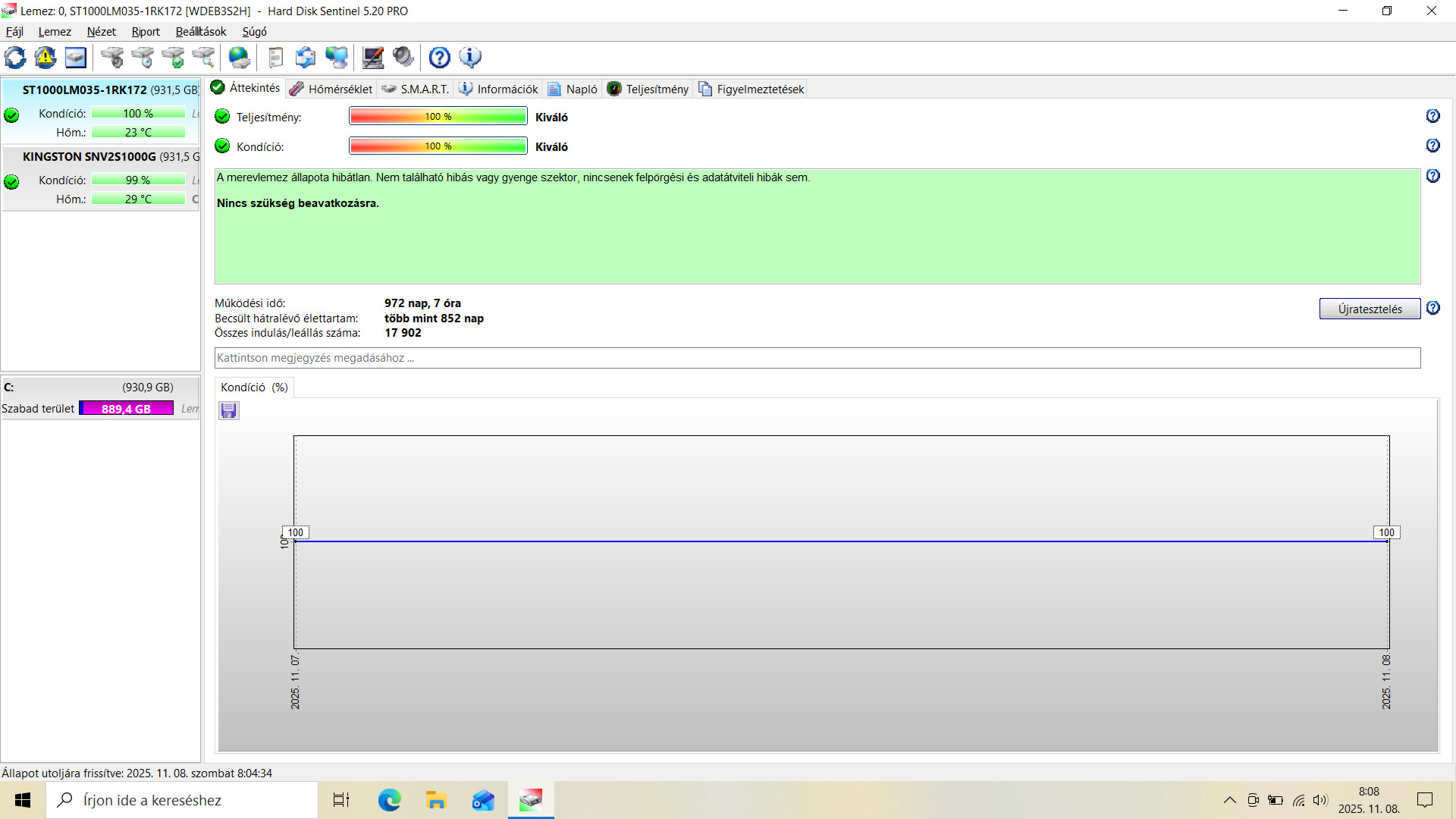Click the speaker sound toolbar icon

pyautogui.click(x=403, y=58)
